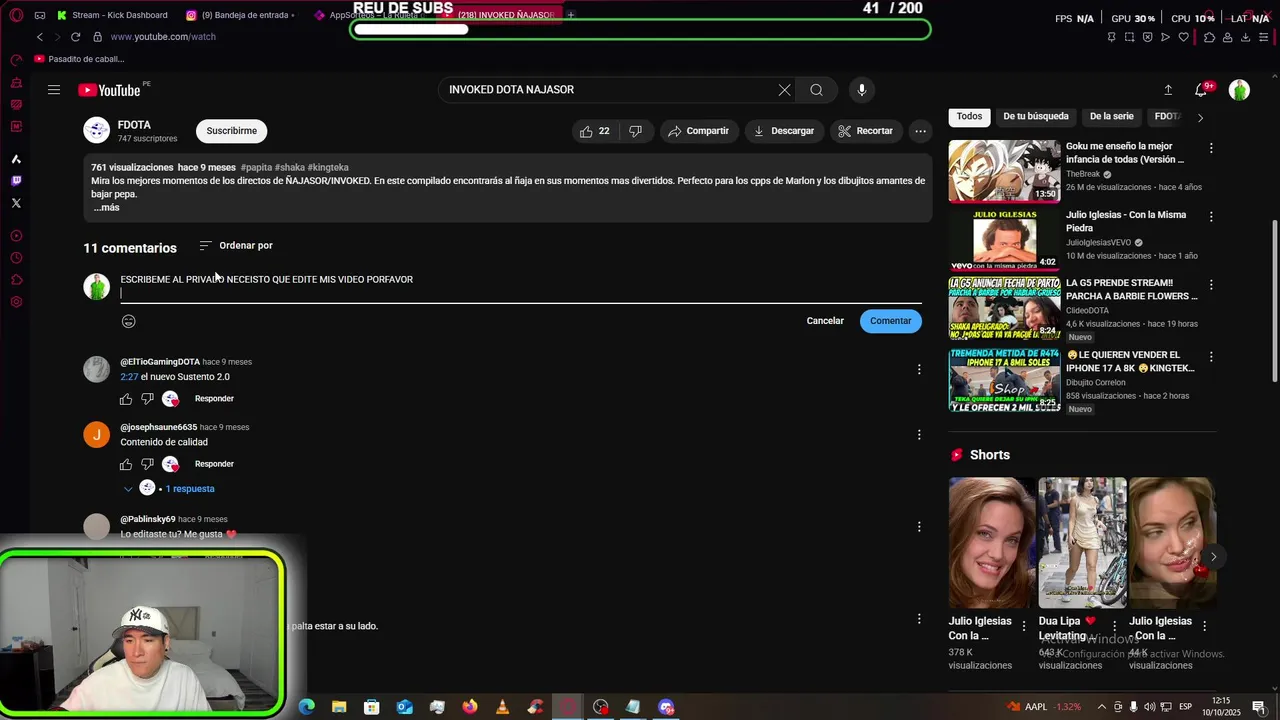This screenshot has height=720, width=1280.
Task: Open the Opera GX logo menu
Action: (16, 15)
